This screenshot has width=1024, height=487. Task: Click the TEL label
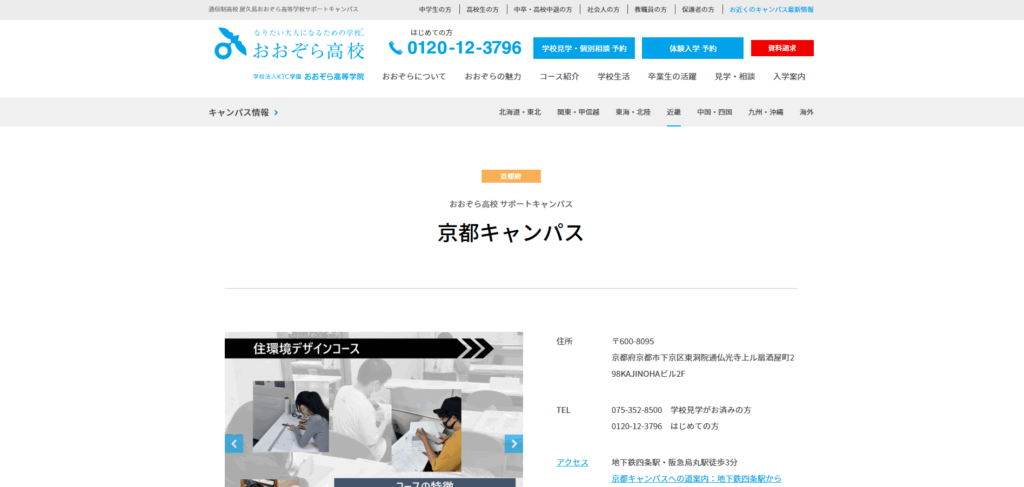[564, 410]
